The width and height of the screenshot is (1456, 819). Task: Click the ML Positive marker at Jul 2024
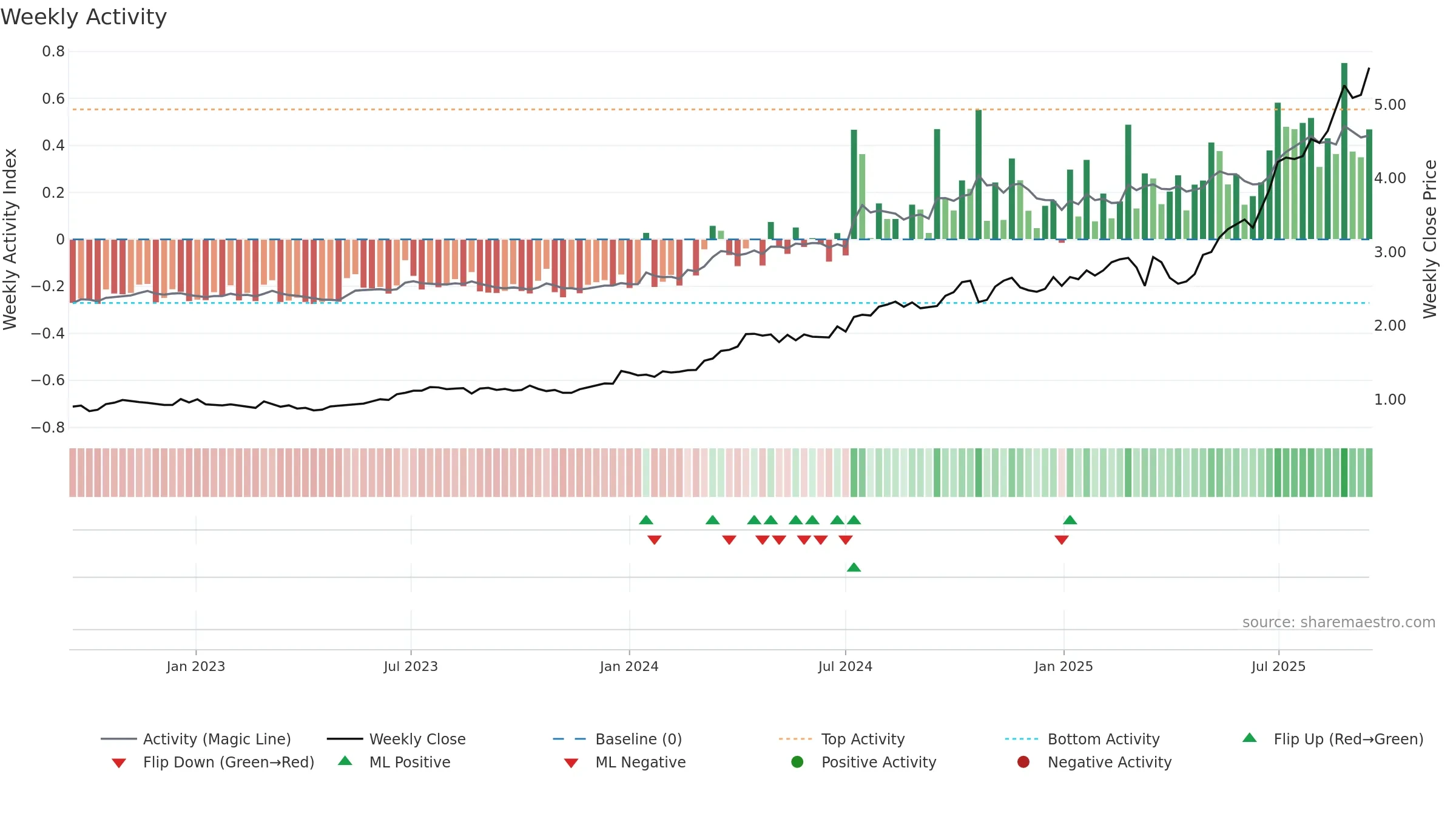click(x=854, y=567)
